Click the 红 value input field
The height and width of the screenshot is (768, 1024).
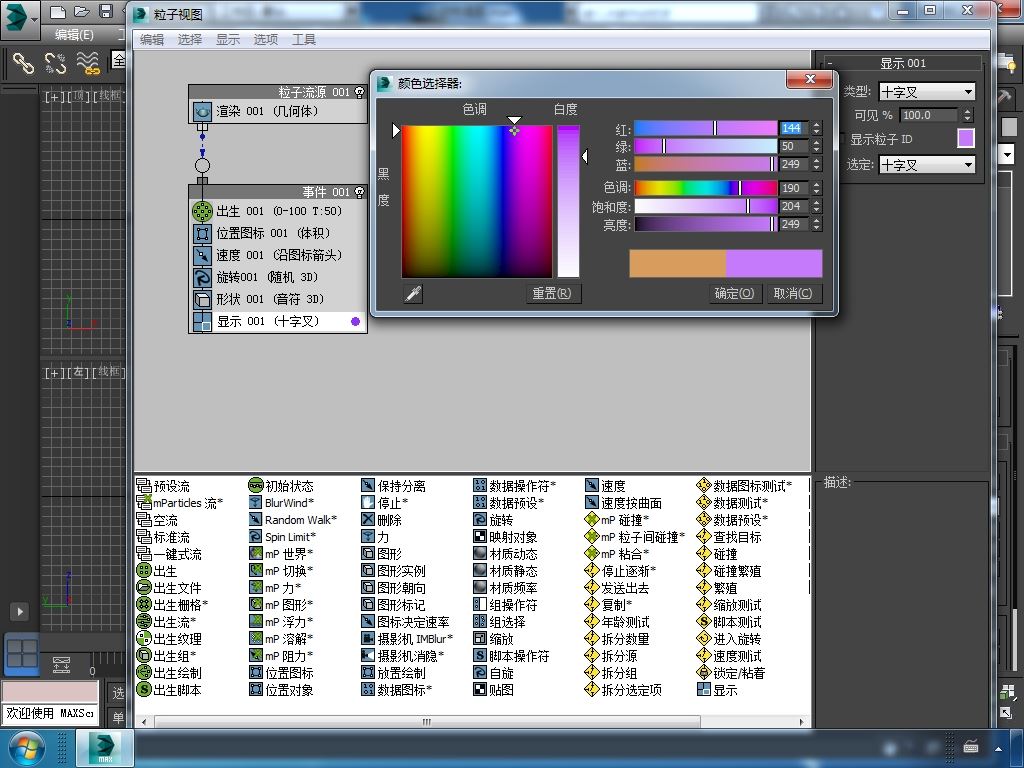tap(794, 129)
